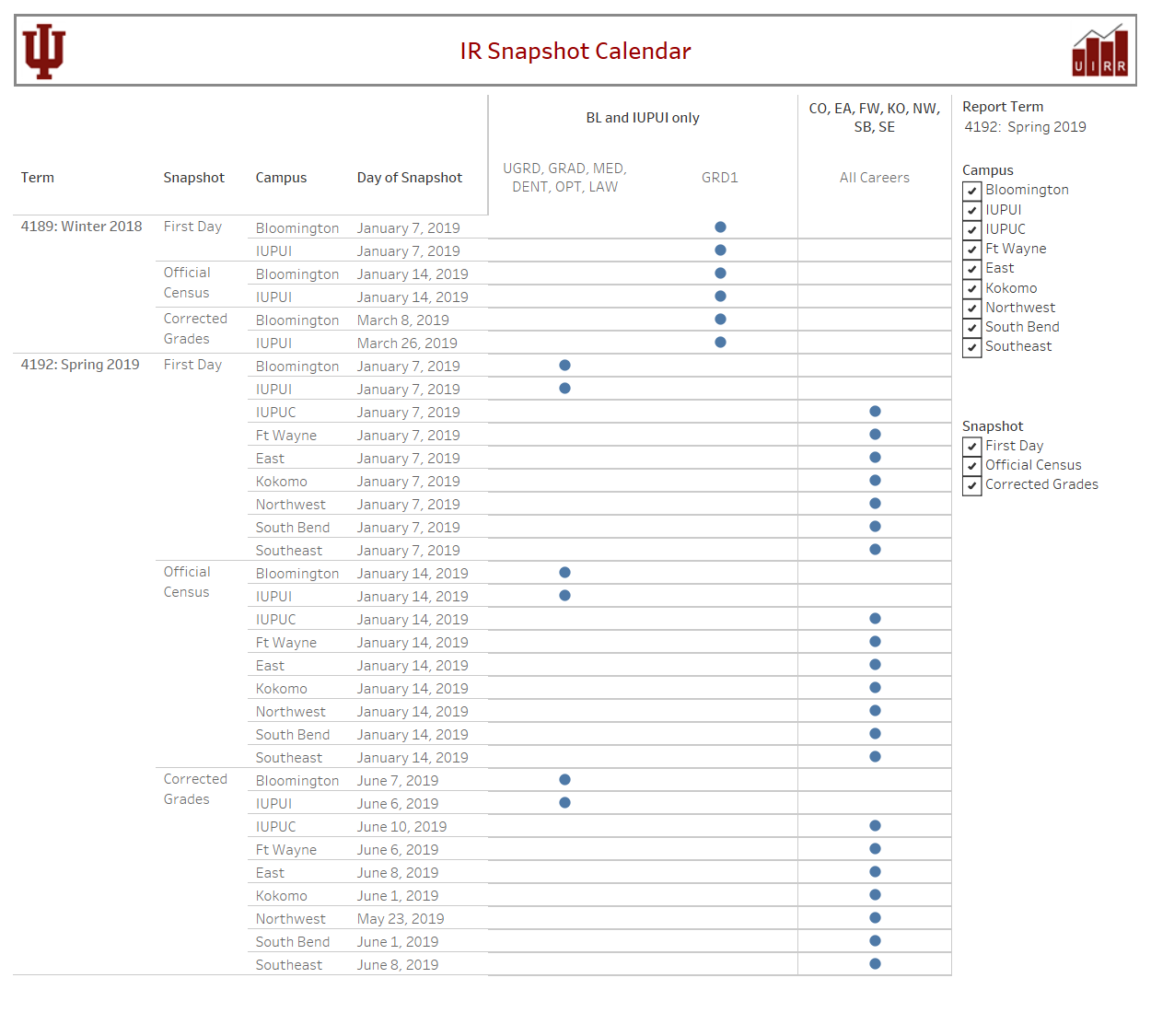Uncheck First Day in the Snapshot filter
The width and height of the screenshot is (1151, 1036).
coord(971,447)
